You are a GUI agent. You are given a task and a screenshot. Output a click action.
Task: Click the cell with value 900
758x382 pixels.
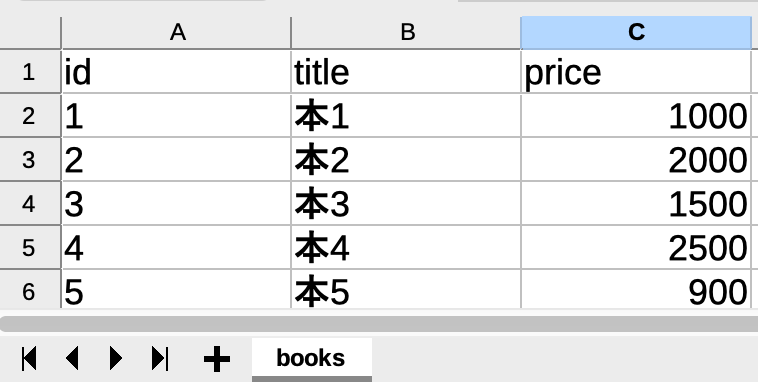pos(636,290)
